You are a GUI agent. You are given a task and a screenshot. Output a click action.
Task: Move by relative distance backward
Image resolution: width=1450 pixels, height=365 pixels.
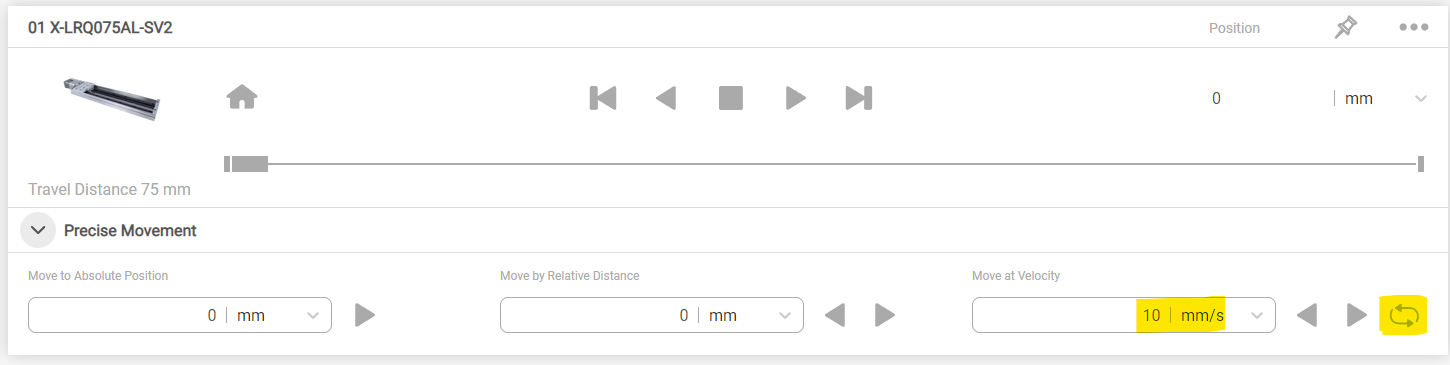point(835,315)
